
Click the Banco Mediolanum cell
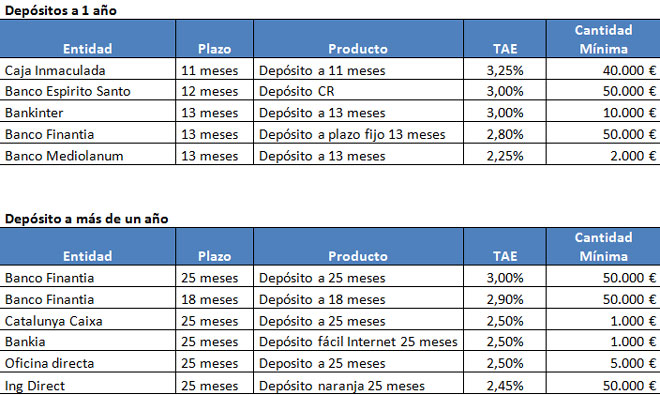(x=88, y=155)
